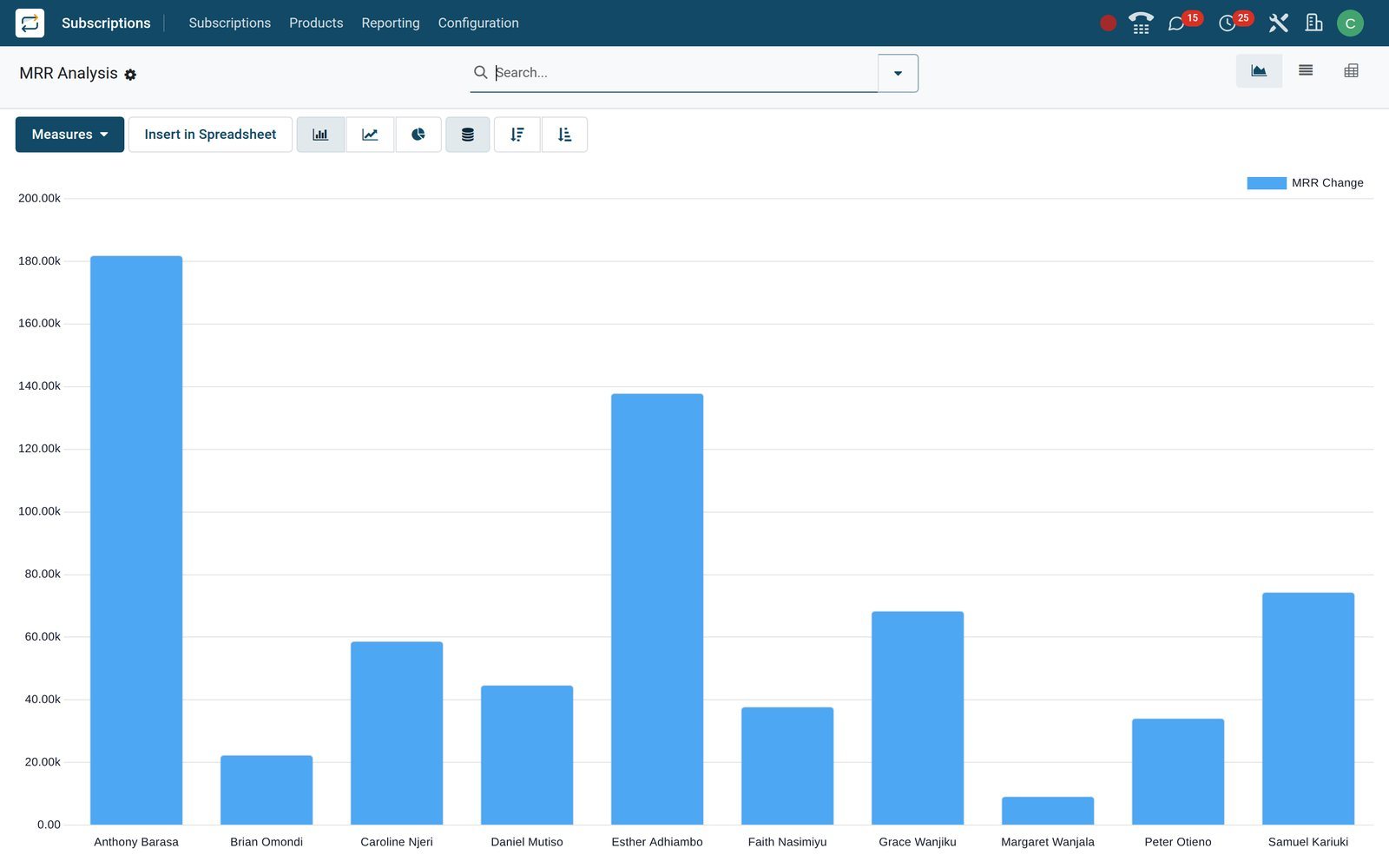Focus the Search input field
The image size is (1389, 868).
pos(684,73)
